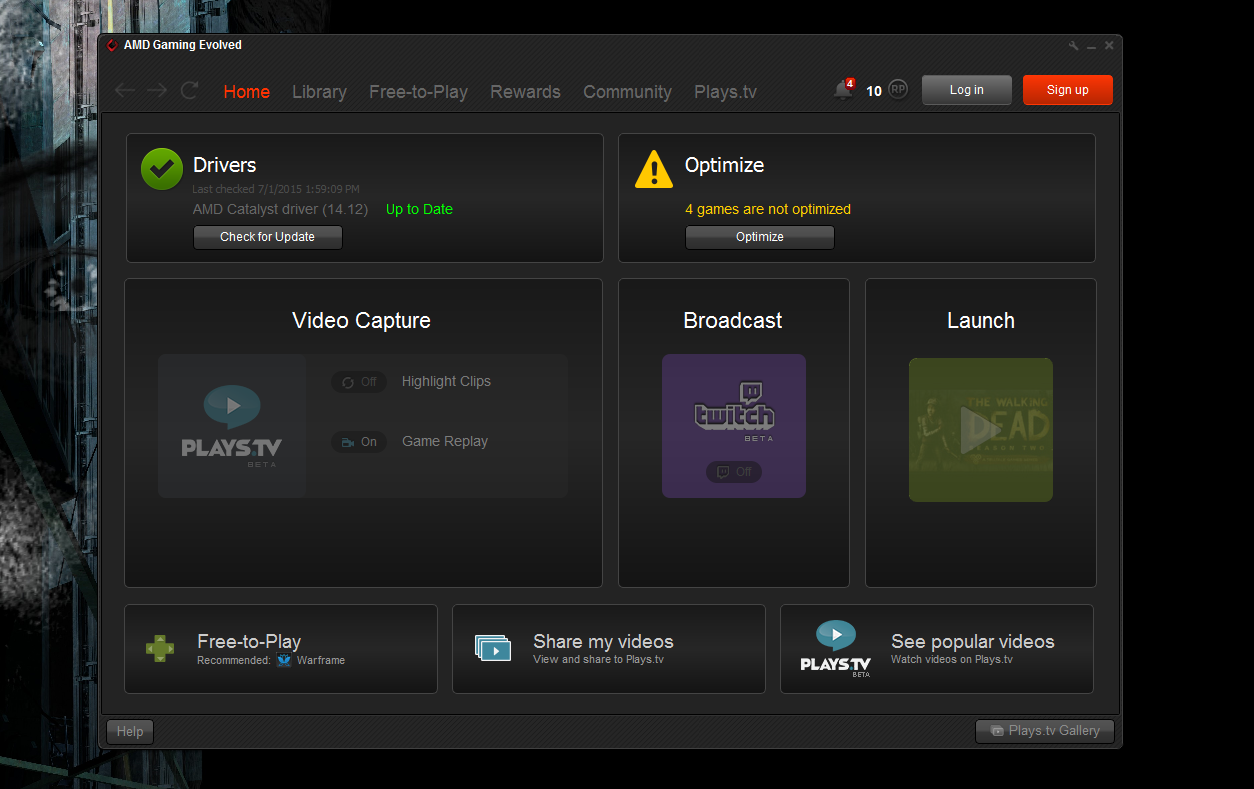Toggle Highlight Clips off switch
Screen dimensions: 1254x789
[359, 382]
